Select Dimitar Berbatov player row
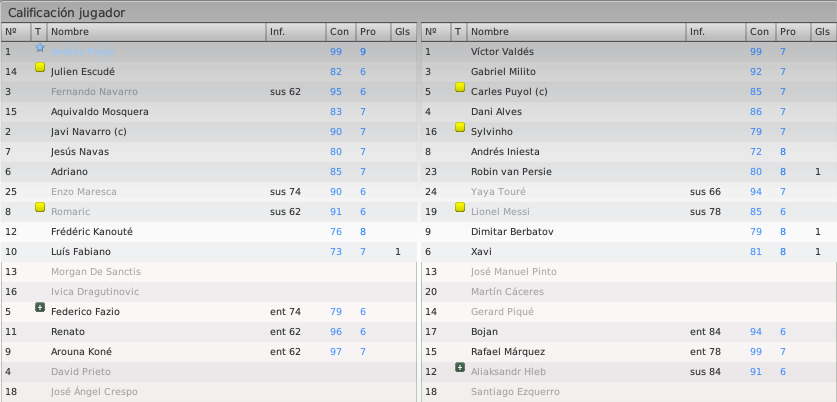This screenshot has height=402, width=837. (629, 232)
